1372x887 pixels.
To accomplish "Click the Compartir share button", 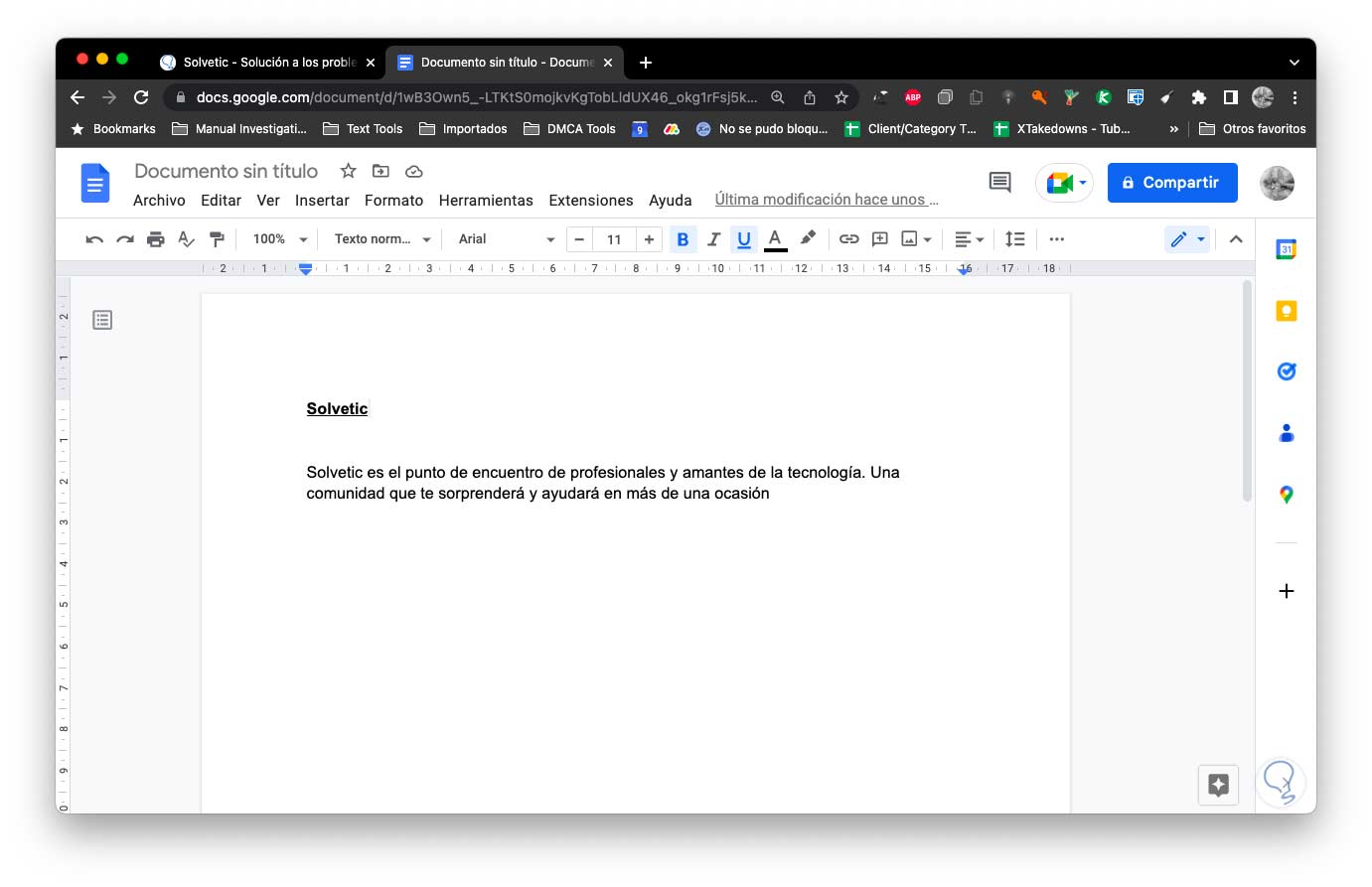I will coord(1172,183).
